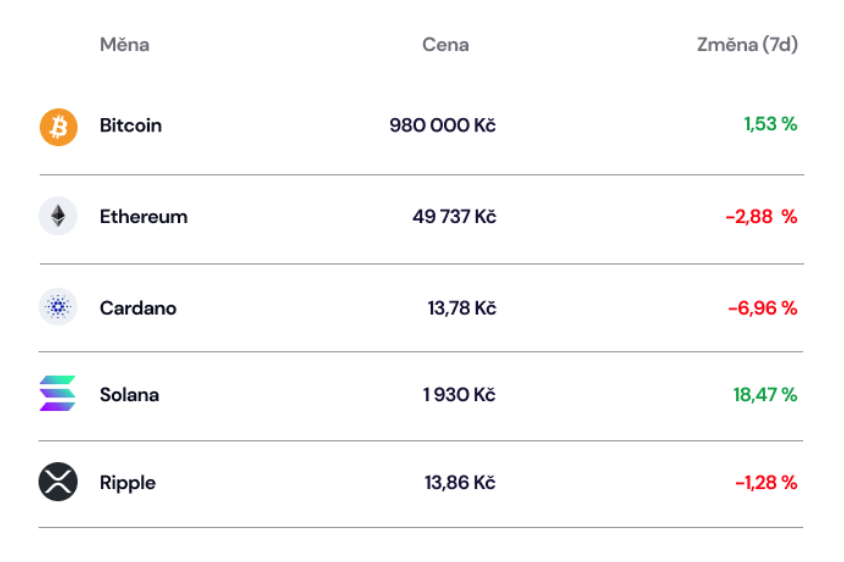The width and height of the screenshot is (844, 562).
Task: Sort by the Měna column header
Action: coord(124,45)
